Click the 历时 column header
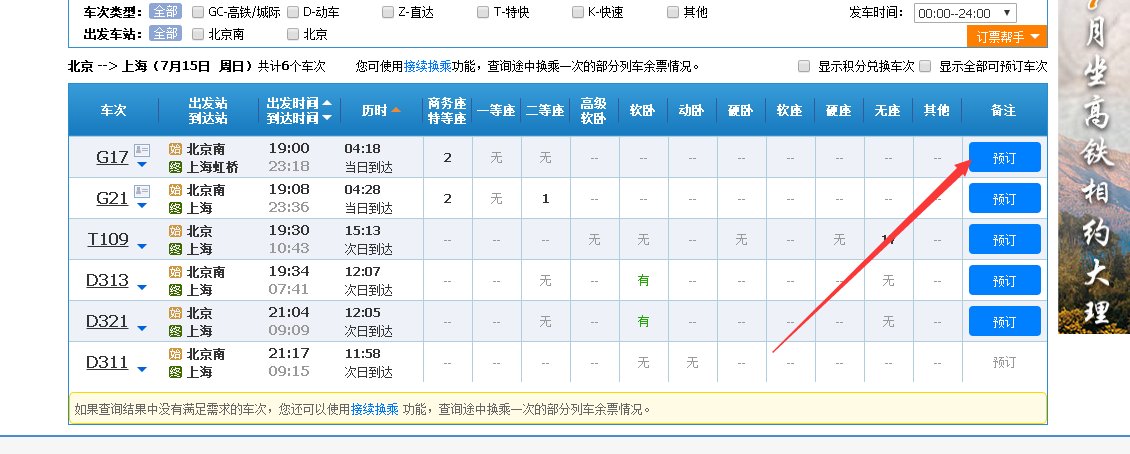 (375, 110)
